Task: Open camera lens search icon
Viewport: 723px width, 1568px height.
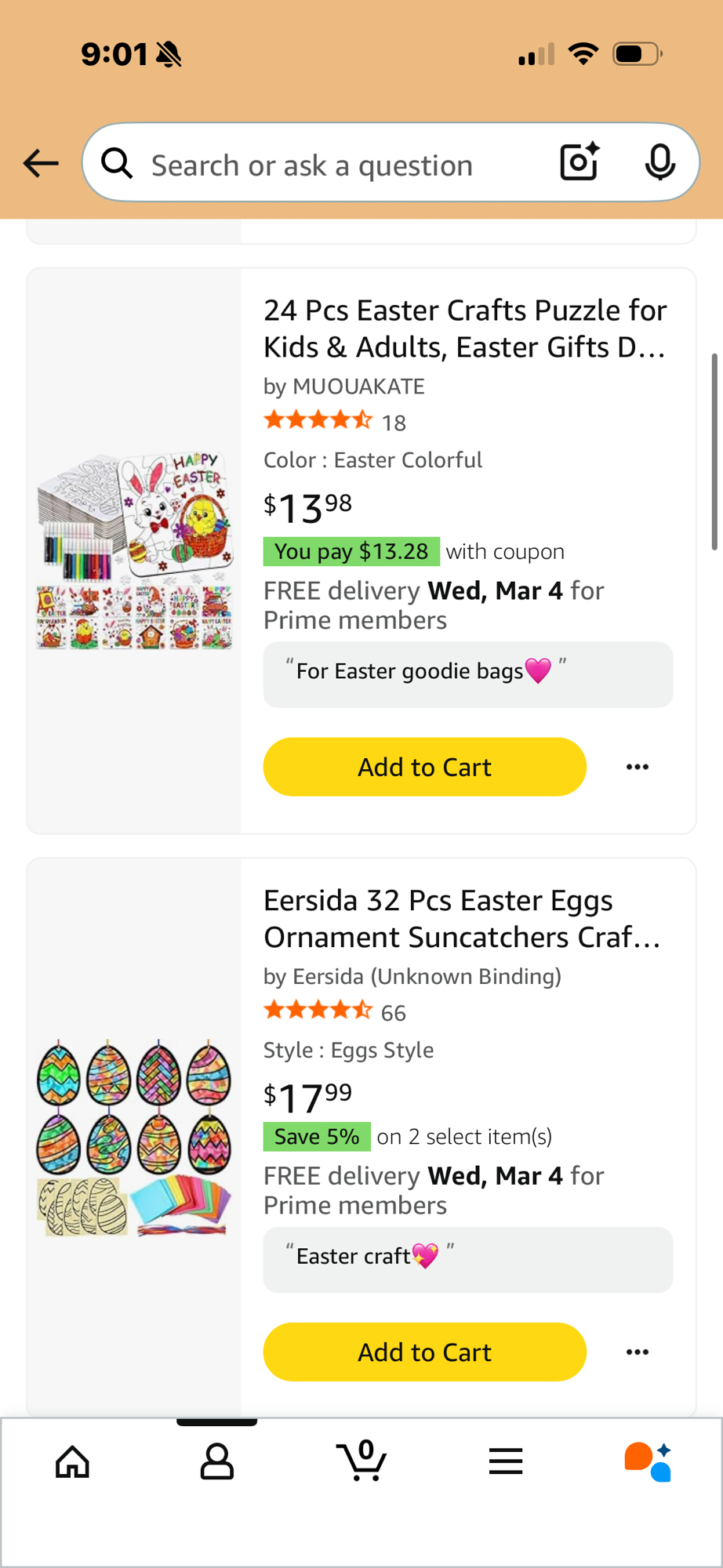Action: point(579,162)
